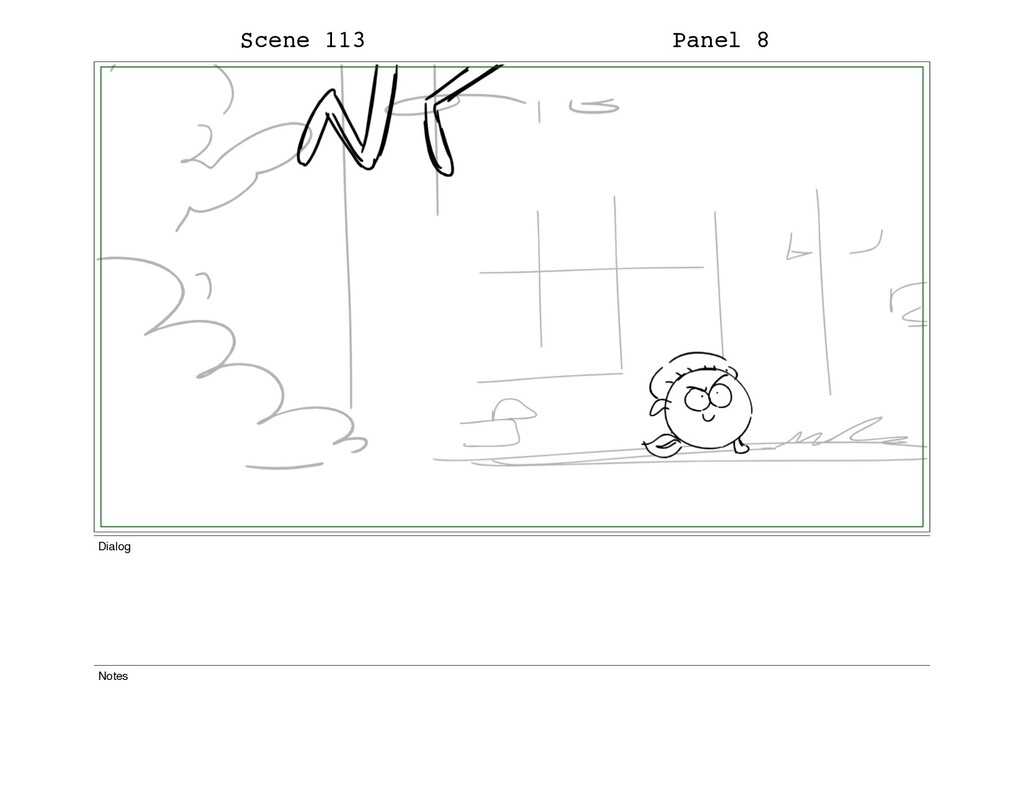This screenshot has height=791, width=1024.
Task: Click the Panel 8 heading text
Action: pos(720,40)
